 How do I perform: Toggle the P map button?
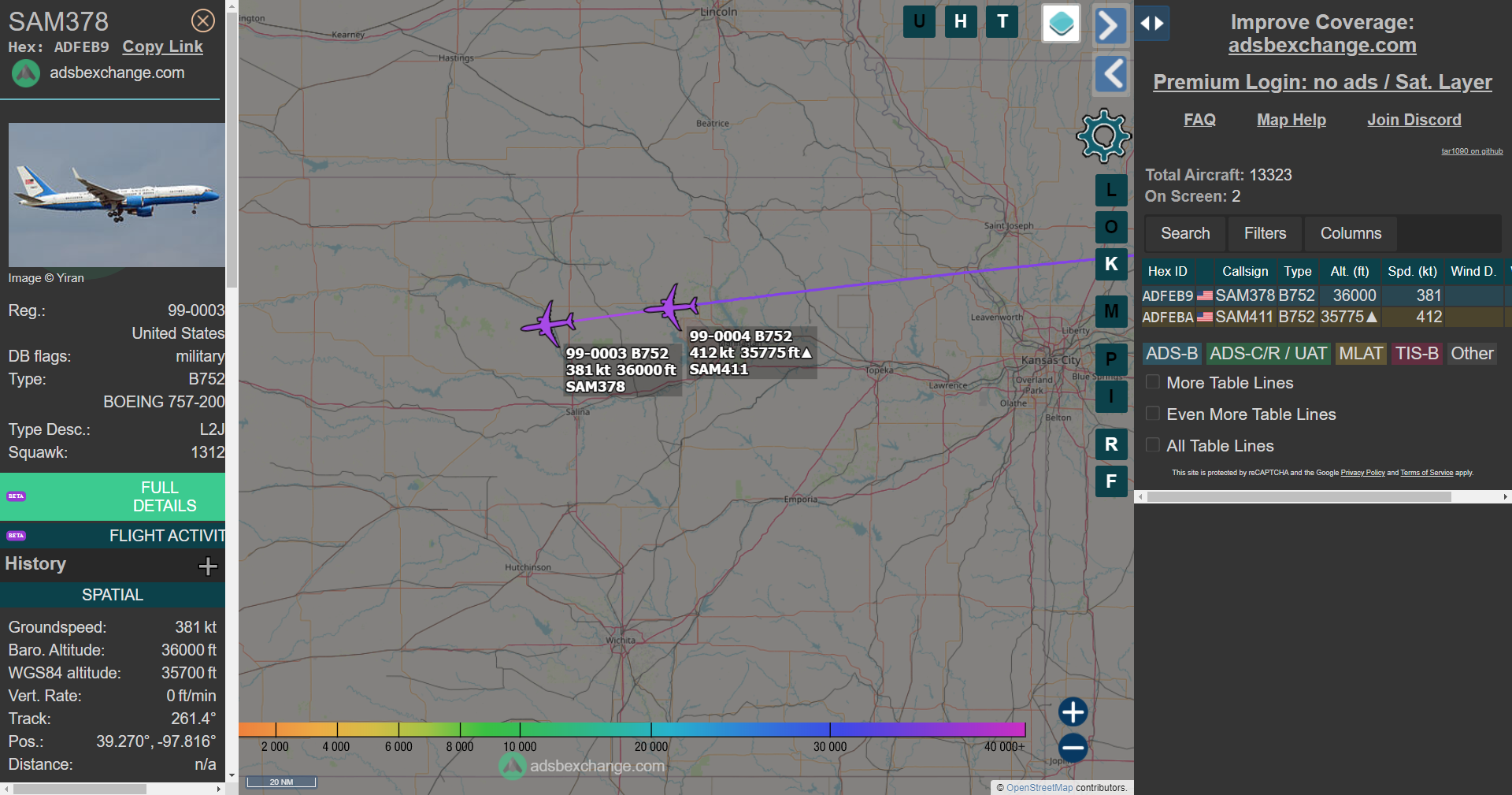[1111, 359]
